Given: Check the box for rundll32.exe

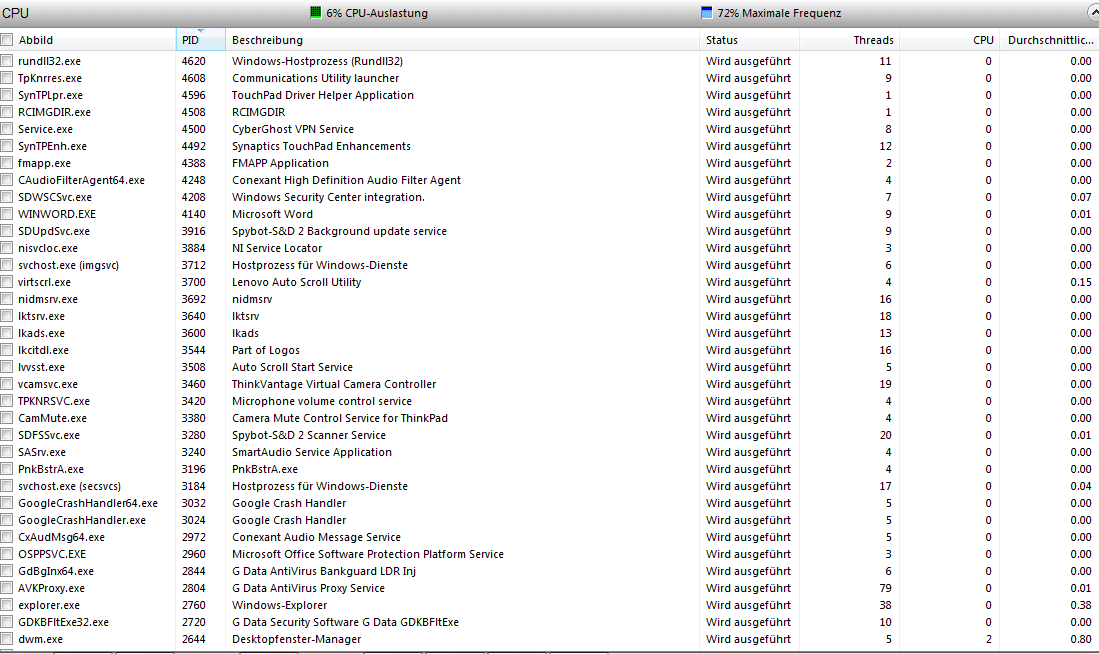Looking at the screenshot, I should (7, 61).
